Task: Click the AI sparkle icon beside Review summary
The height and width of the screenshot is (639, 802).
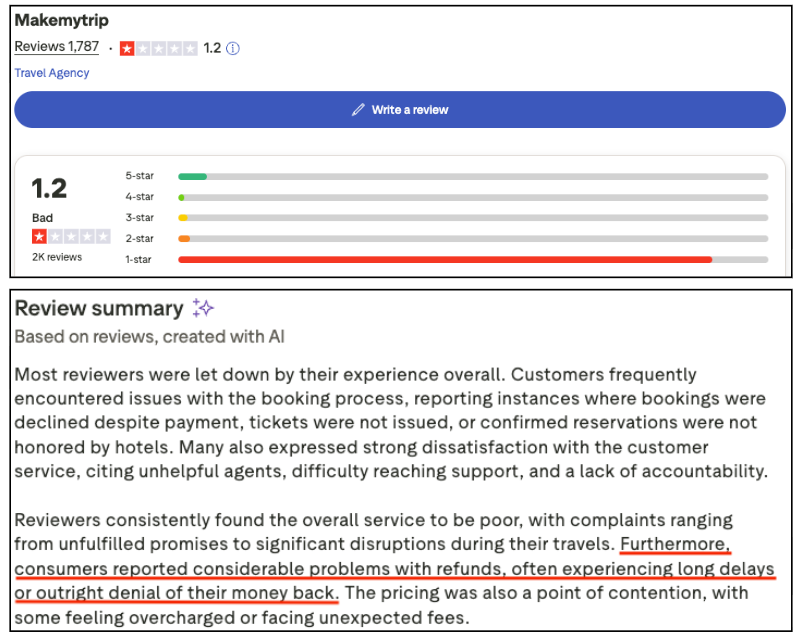Action: [x=203, y=308]
